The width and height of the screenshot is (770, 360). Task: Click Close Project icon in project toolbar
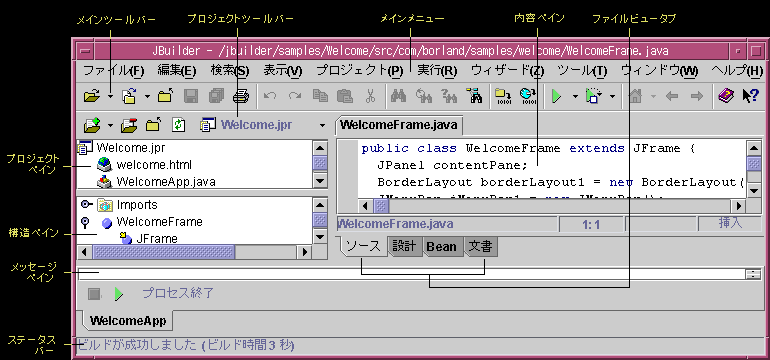tap(154, 125)
